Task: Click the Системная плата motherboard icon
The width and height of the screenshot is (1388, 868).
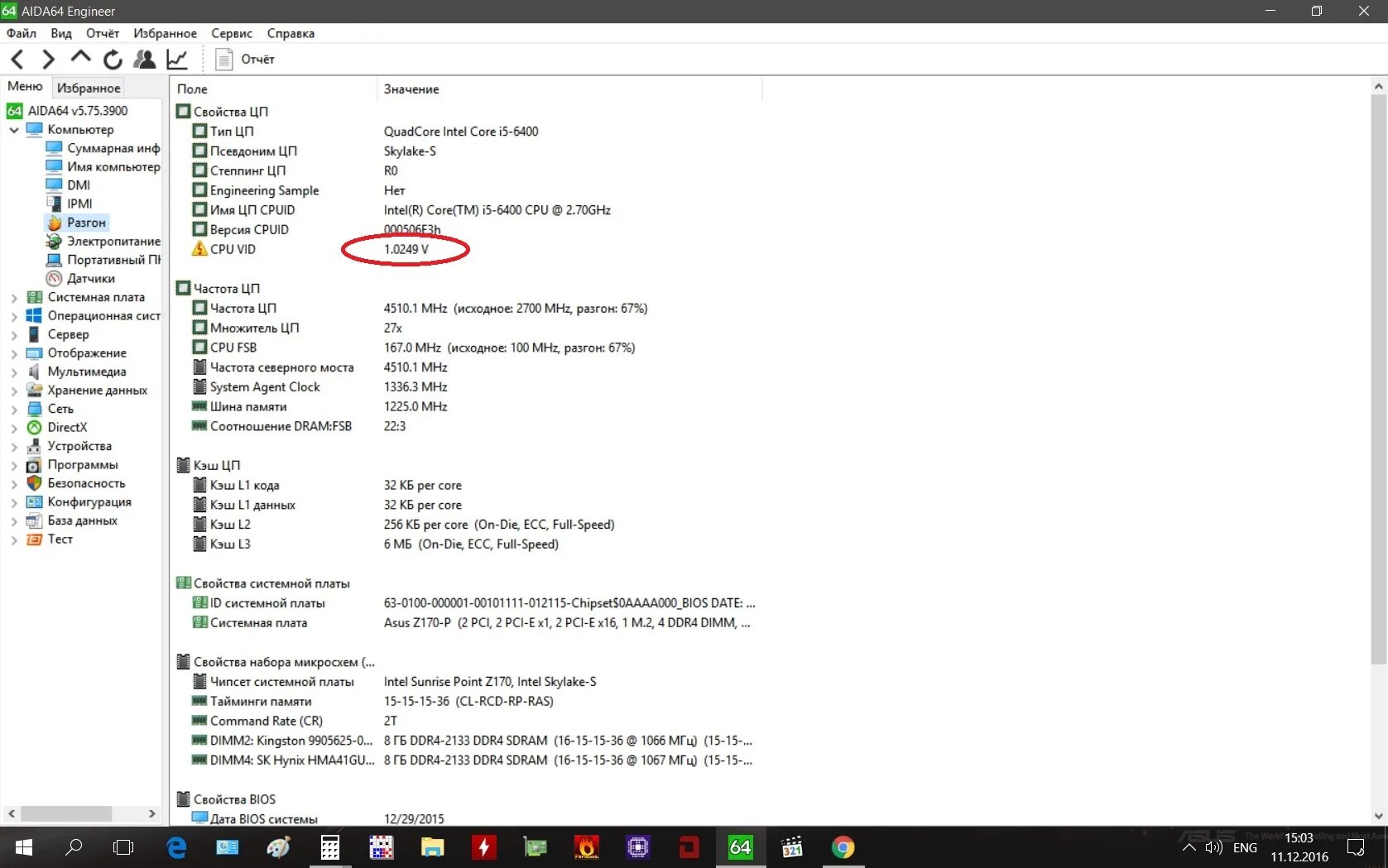Action: [34, 297]
